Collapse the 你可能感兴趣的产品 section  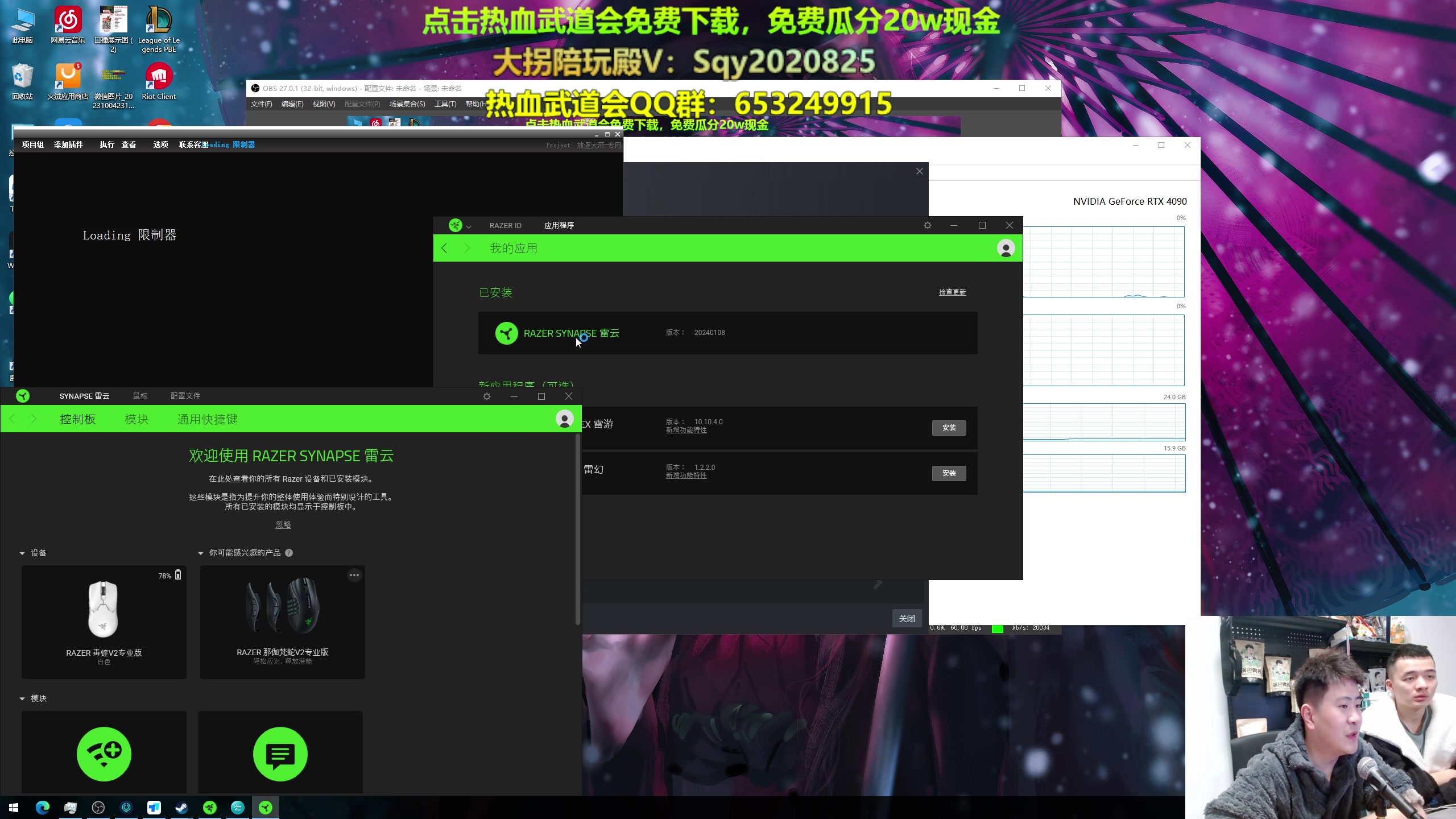click(x=201, y=553)
